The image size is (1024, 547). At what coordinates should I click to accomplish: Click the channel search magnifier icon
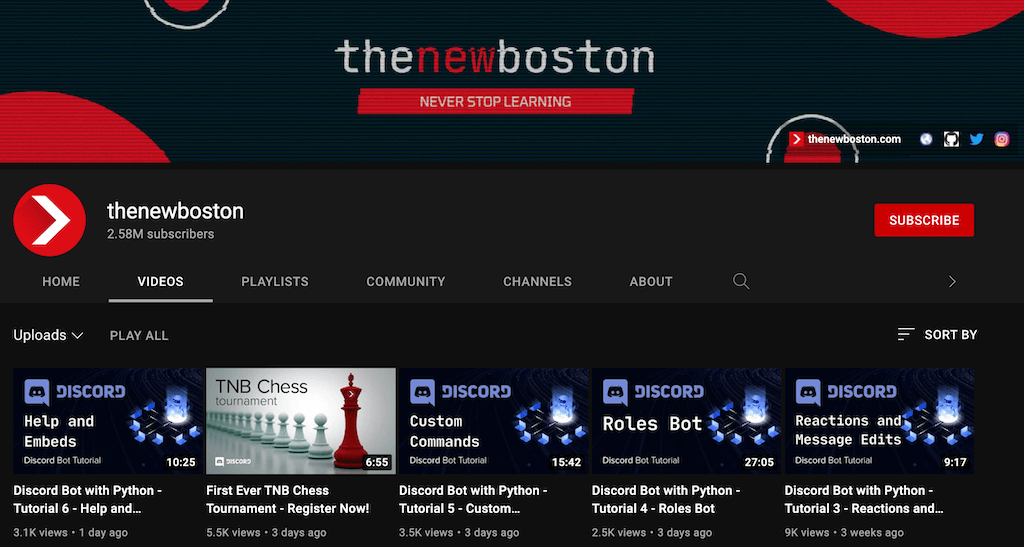(741, 281)
